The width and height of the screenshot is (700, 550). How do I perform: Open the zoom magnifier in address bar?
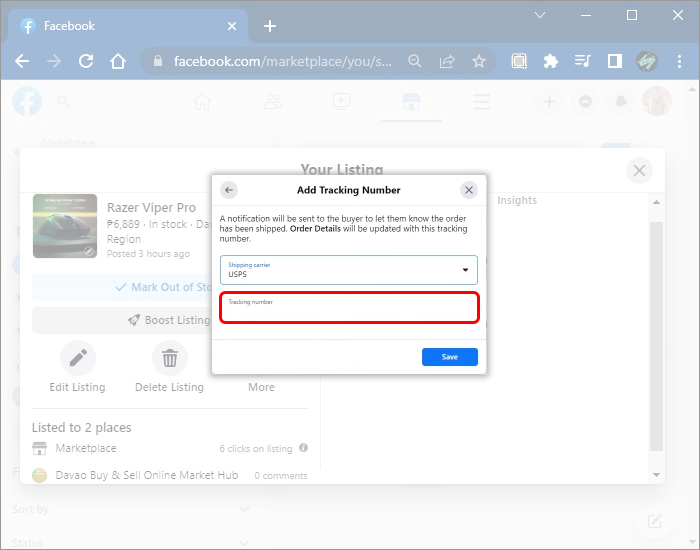click(415, 61)
